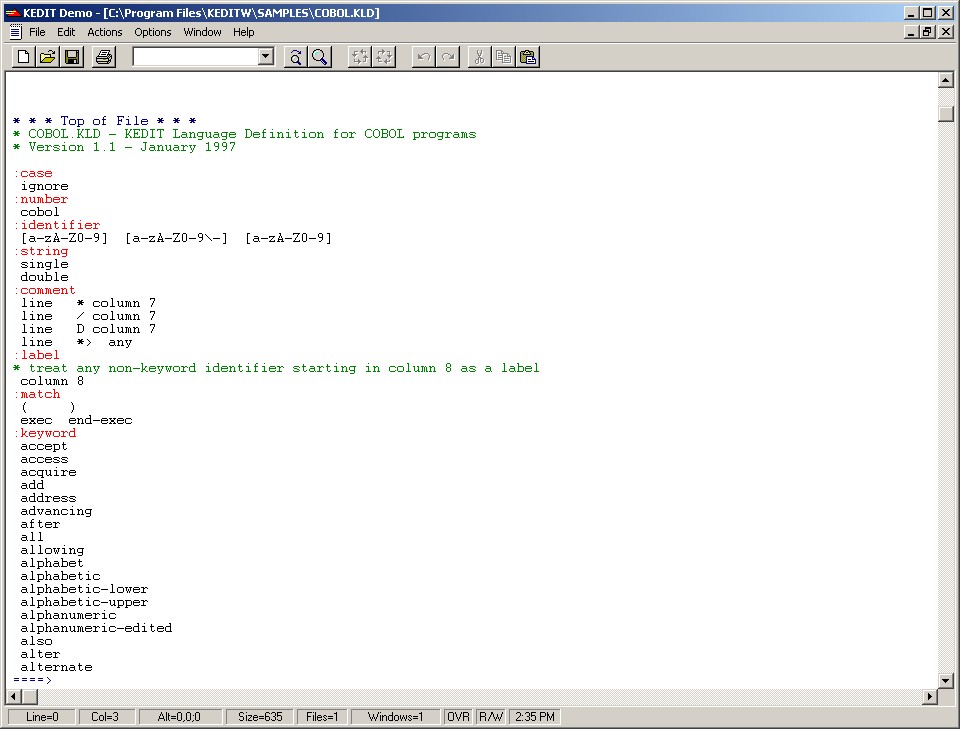The image size is (960, 729).
Task: Create a new file with the New icon
Action: (x=24, y=58)
